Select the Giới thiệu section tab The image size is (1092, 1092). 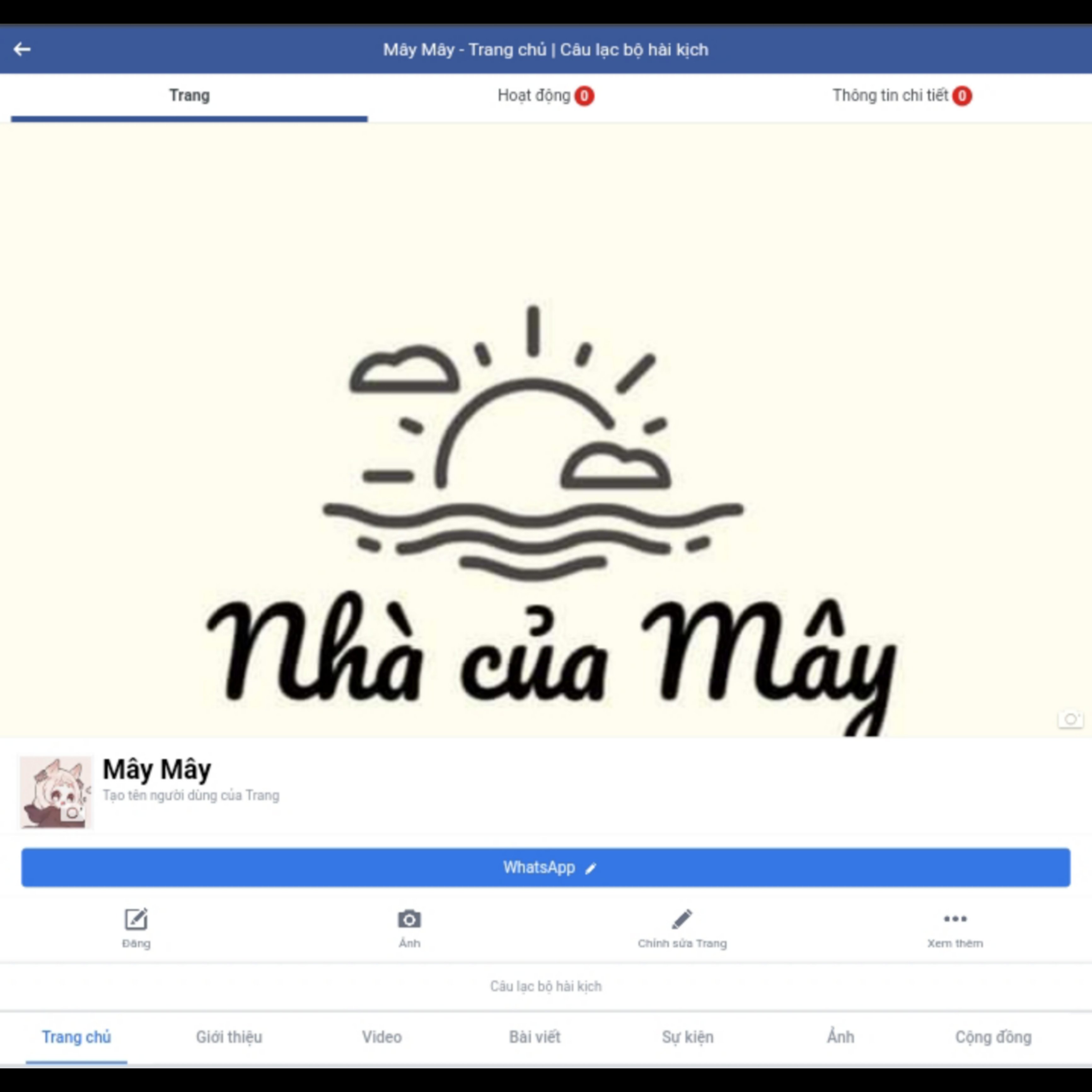[x=229, y=1037]
